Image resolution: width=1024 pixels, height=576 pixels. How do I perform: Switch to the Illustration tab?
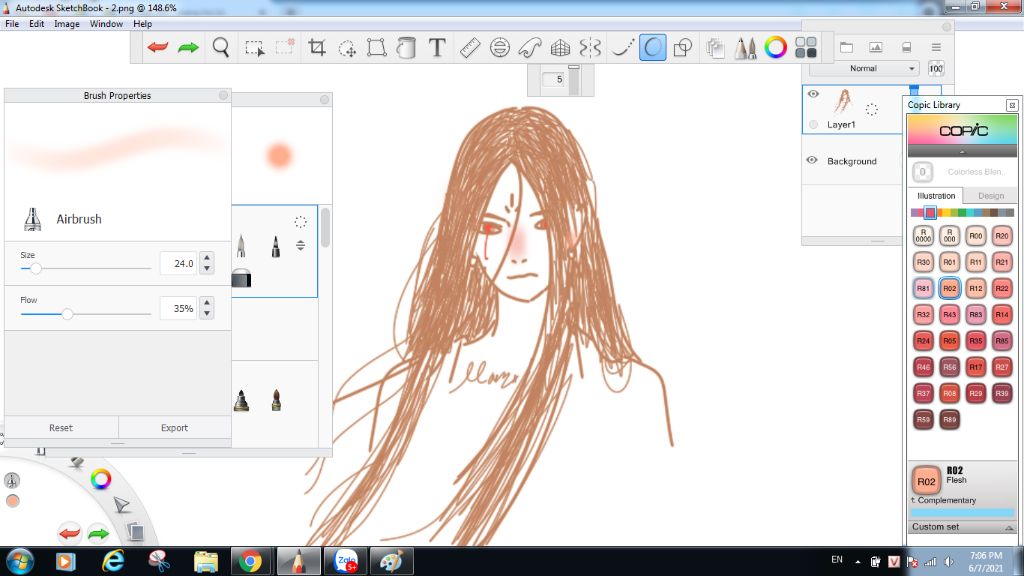click(936, 195)
